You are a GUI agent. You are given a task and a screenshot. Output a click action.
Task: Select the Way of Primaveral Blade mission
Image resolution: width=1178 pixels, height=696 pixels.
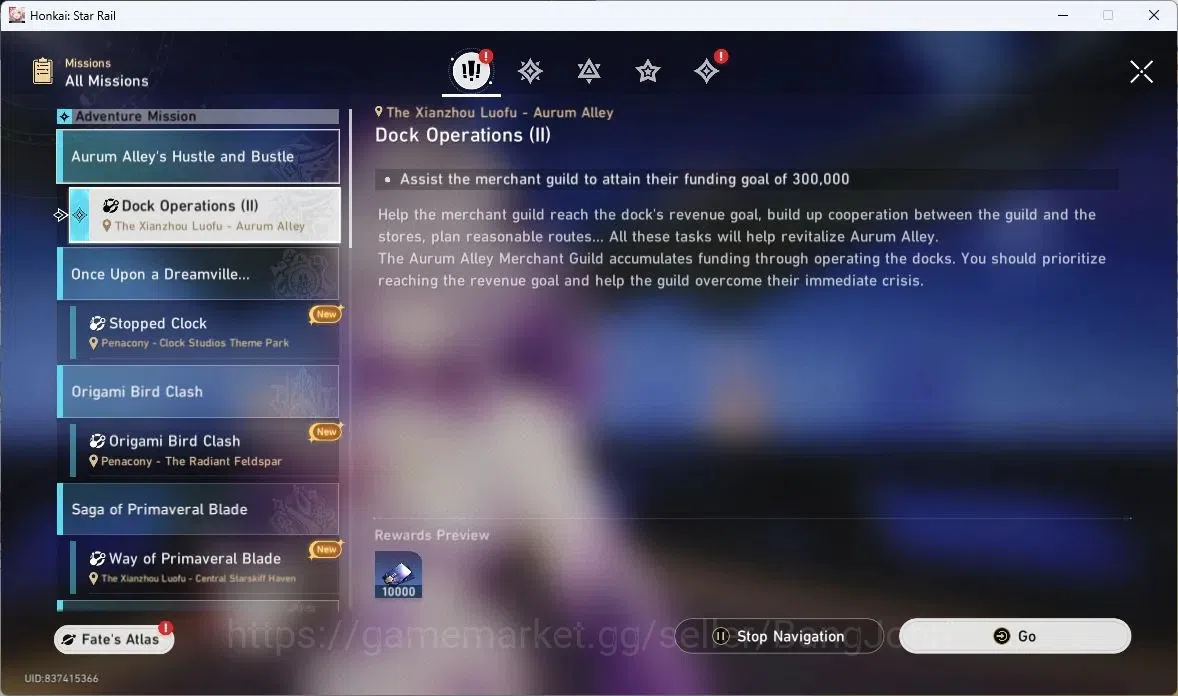pos(204,567)
